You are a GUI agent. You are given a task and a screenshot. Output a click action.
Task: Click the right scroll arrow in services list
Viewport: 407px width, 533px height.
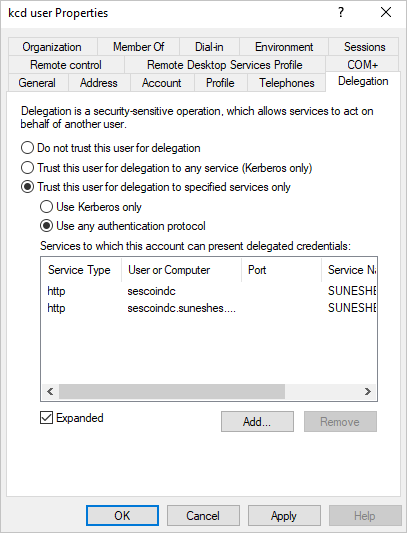[x=368, y=391]
